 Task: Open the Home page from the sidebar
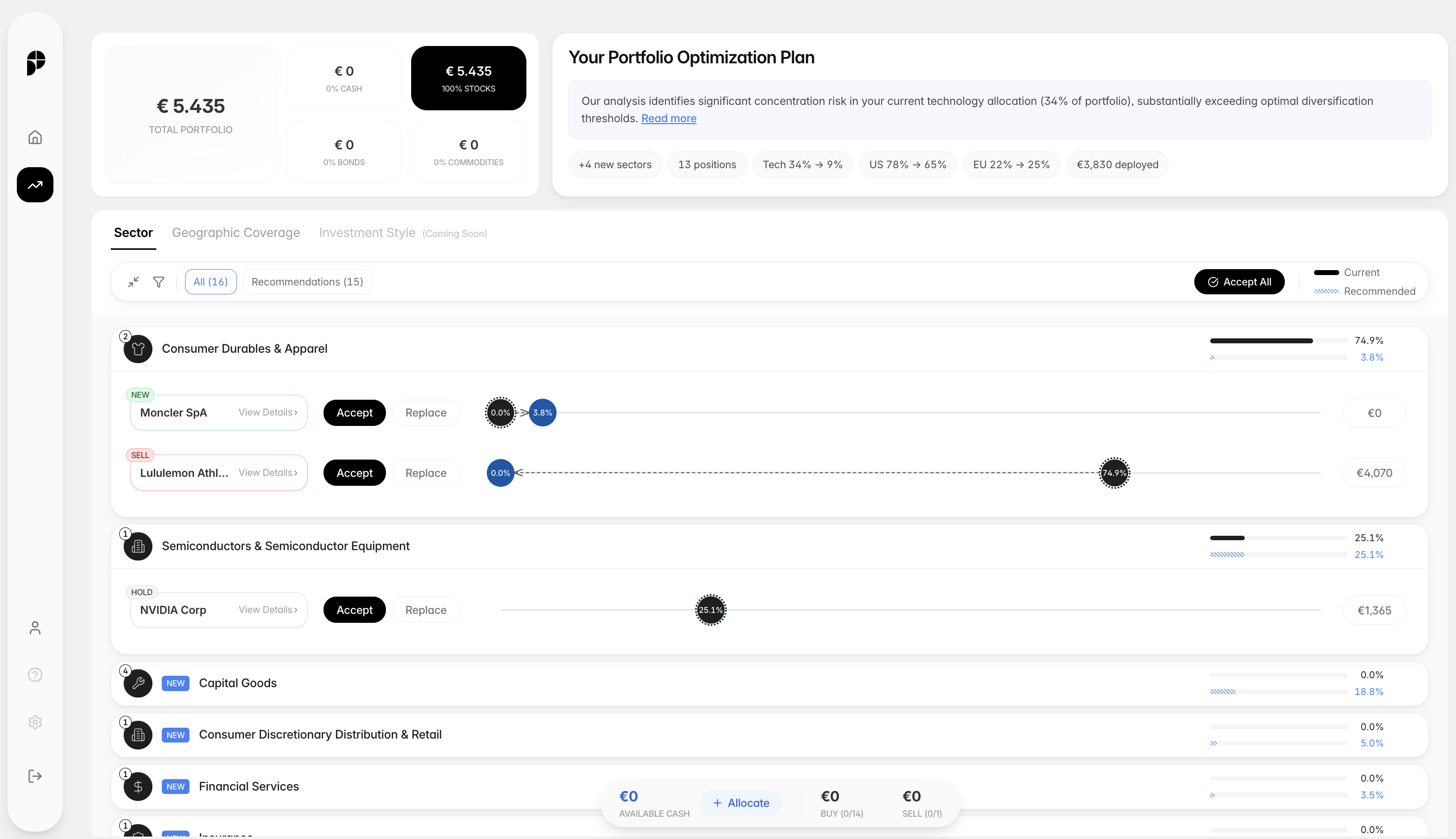pos(35,137)
